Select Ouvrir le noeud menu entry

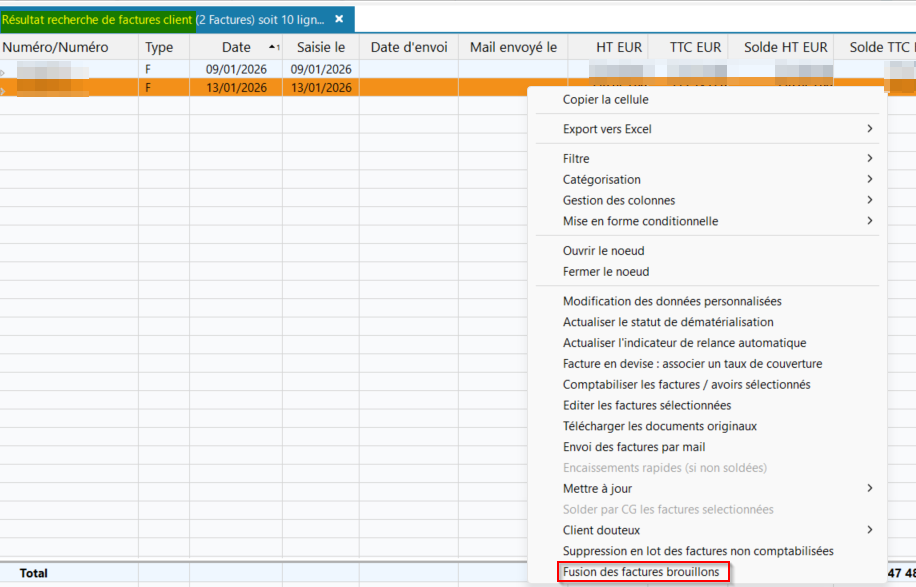(603, 251)
